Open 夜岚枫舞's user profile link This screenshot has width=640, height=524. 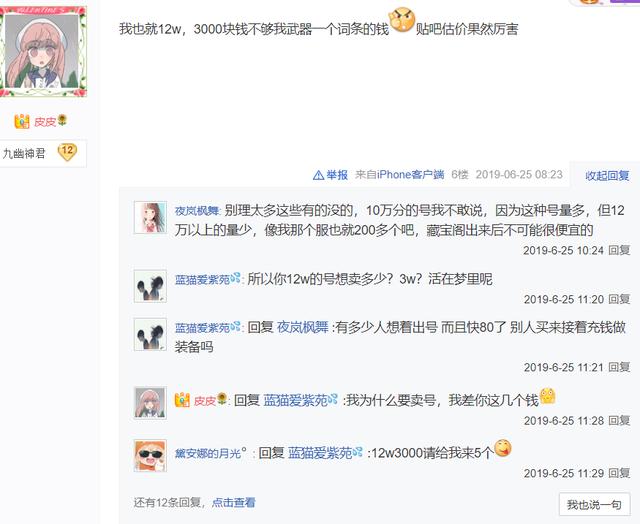pos(197,211)
